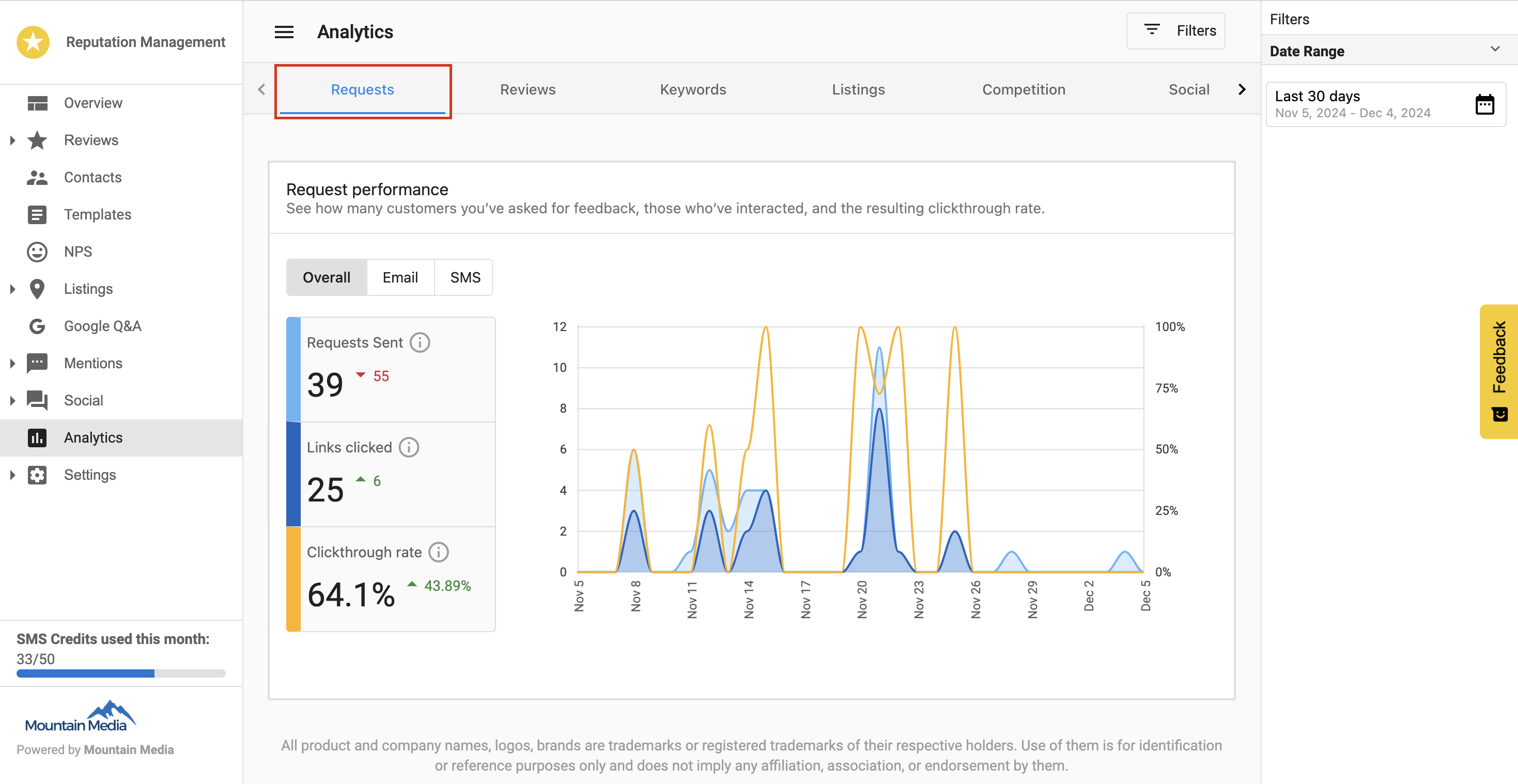Open the hamburger menu icon
This screenshot has width=1518, height=784.
pyautogui.click(x=284, y=32)
